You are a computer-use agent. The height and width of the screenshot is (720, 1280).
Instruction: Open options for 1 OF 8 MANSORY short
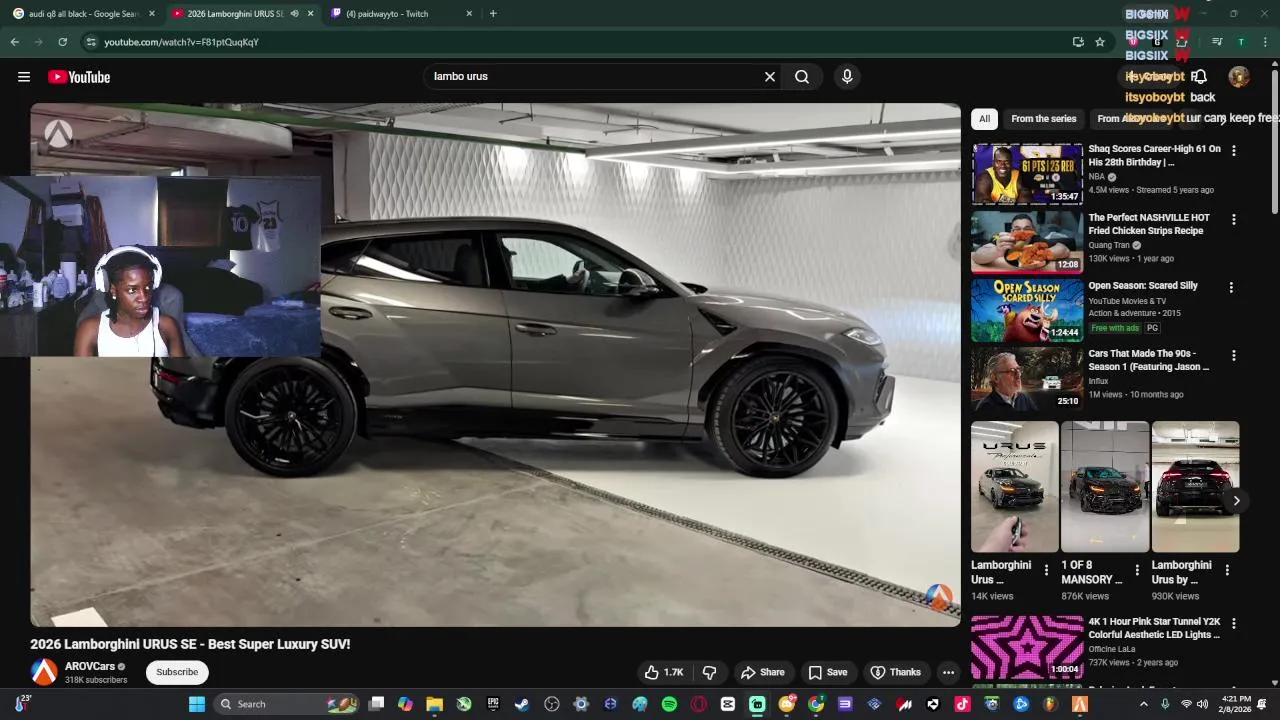point(1137,570)
